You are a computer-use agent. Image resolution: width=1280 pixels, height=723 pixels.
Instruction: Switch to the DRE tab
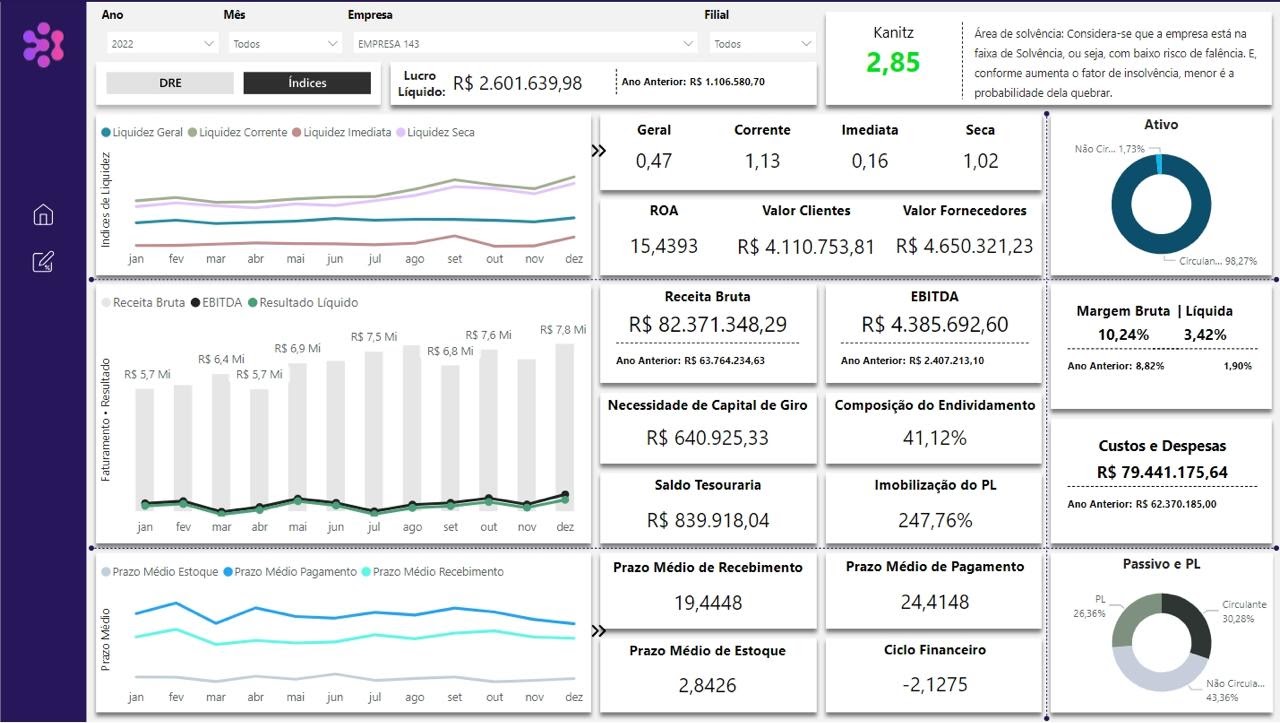coord(170,83)
